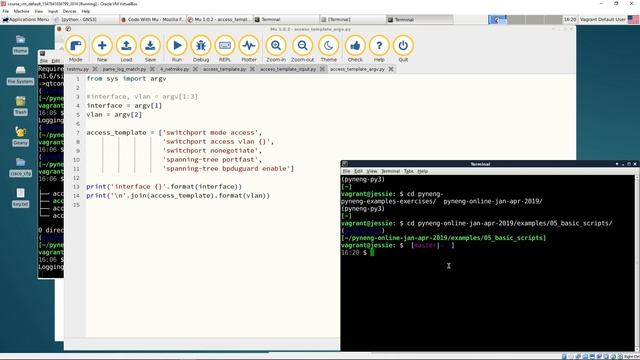The height and width of the screenshot is (360, 640).
Task: Select the access_template_argv.py tab
Action: pyautogui.click(x=357, y=69)
